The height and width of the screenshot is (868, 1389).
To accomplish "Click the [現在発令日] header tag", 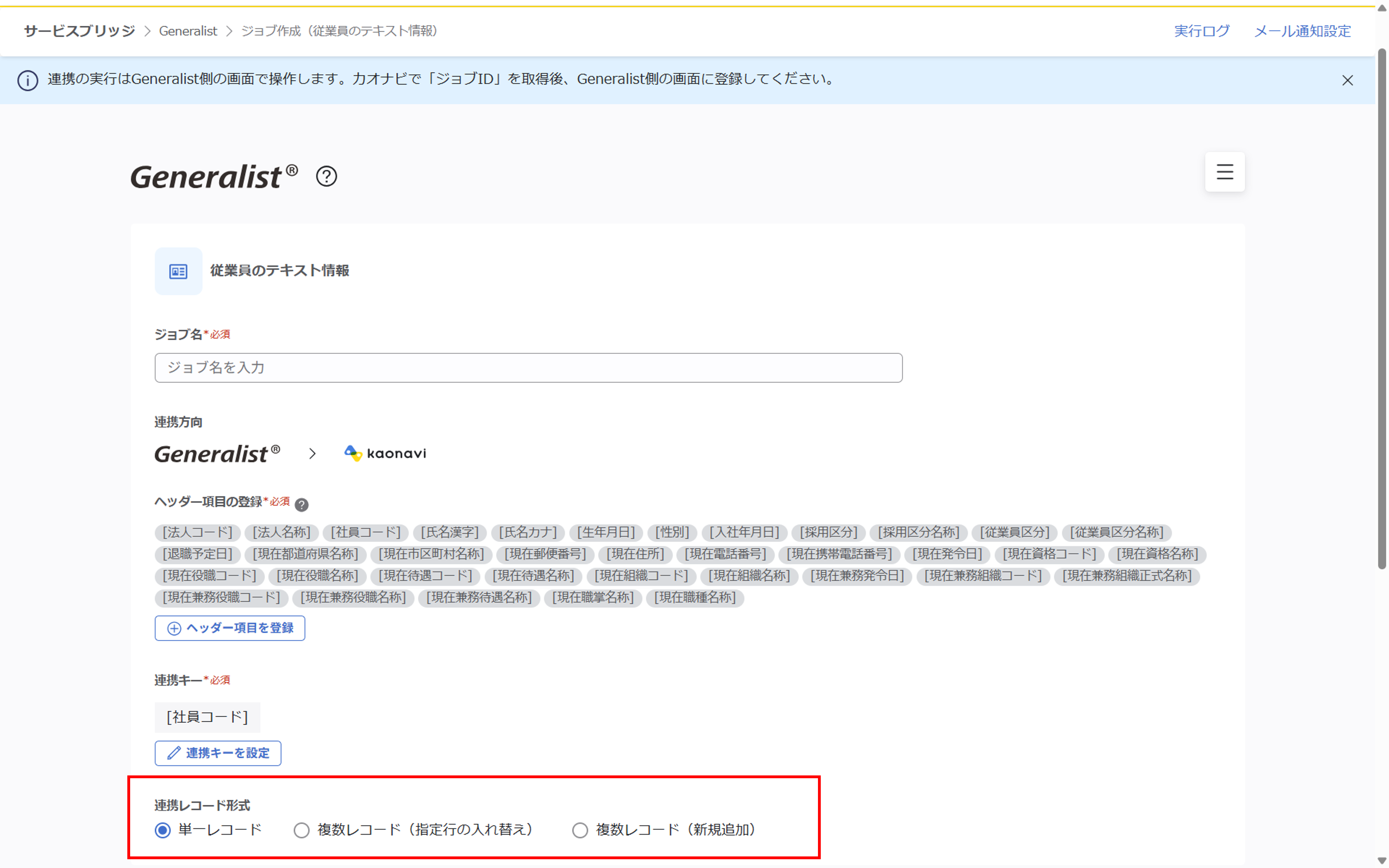I will (948, 554).
